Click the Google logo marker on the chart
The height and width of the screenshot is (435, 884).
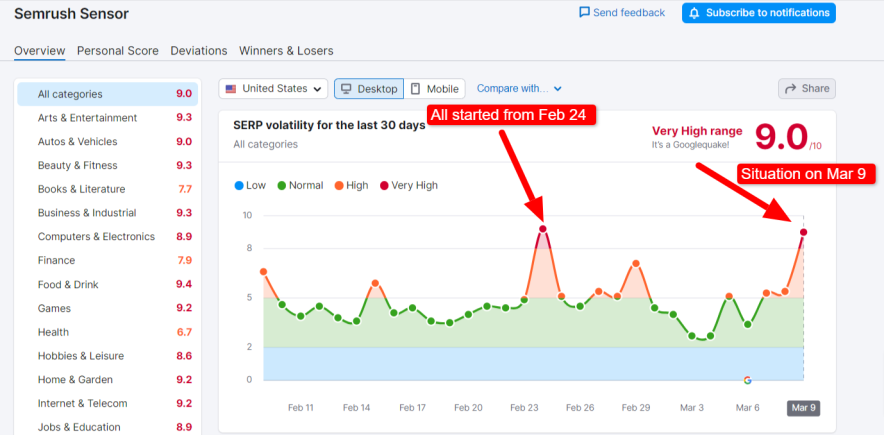pos(748,380)
